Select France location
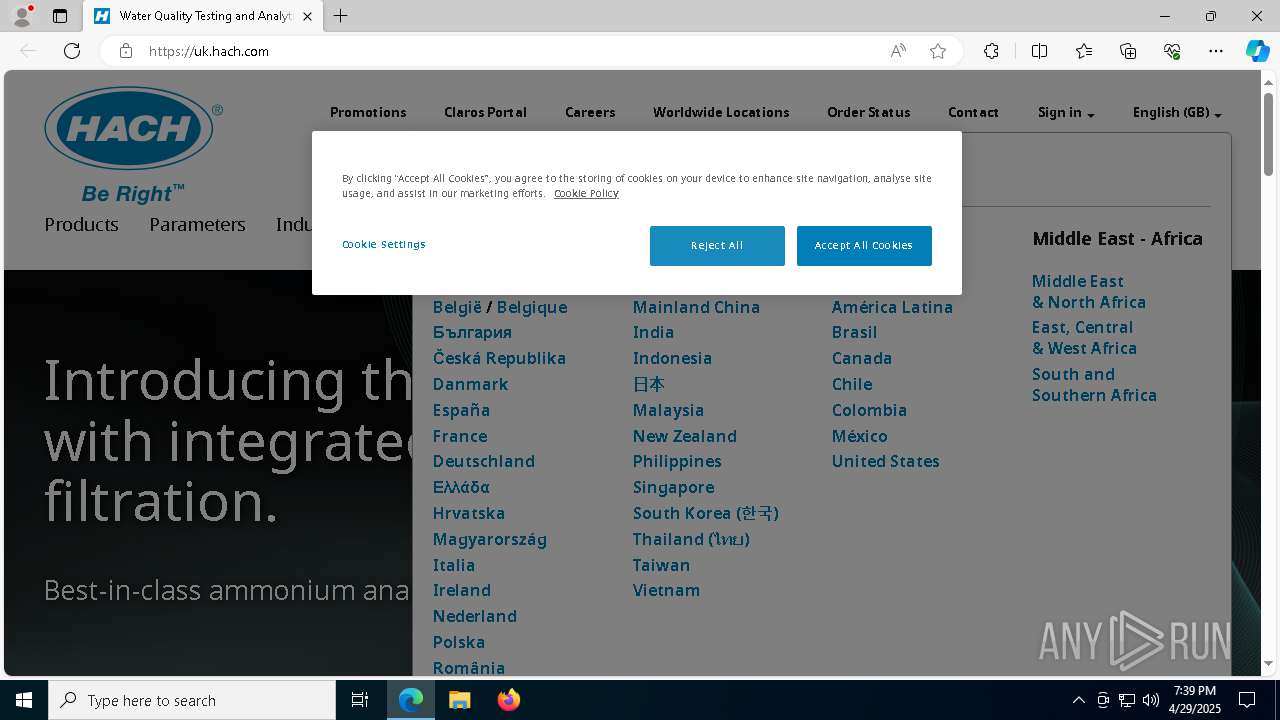This screenshot has width=1280, height=720. coord(460,436)
